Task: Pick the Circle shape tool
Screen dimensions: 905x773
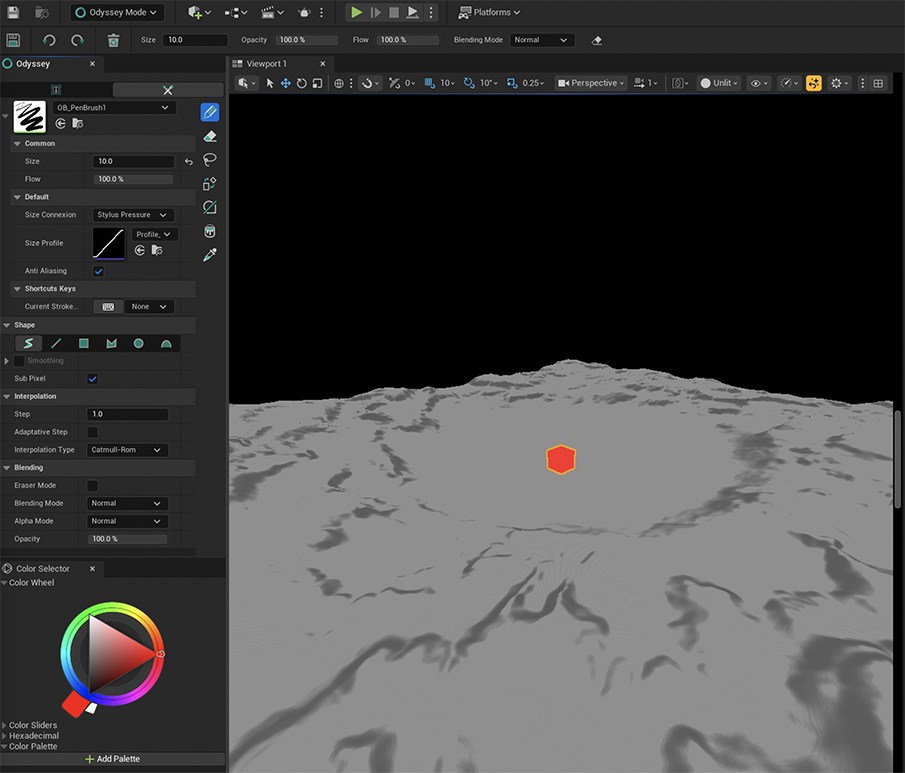Action: point(139,343)
